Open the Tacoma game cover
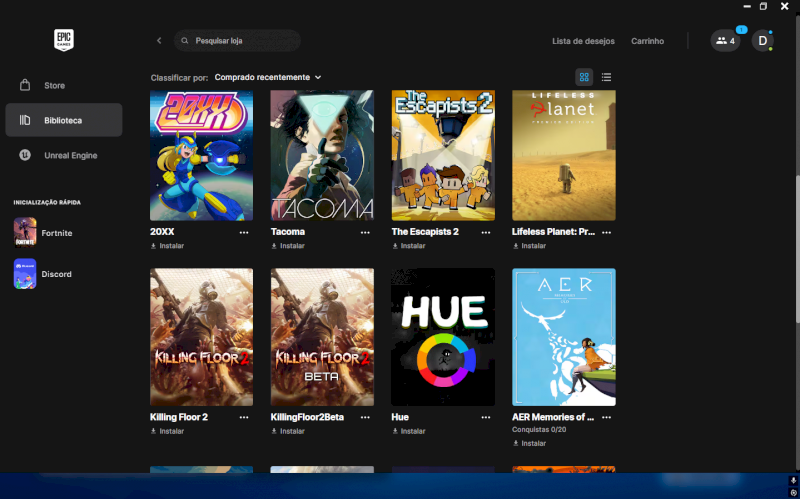Image resolution: width=800 pixels, height=499 pixels. pyautogui.click(x=322, y=155)
